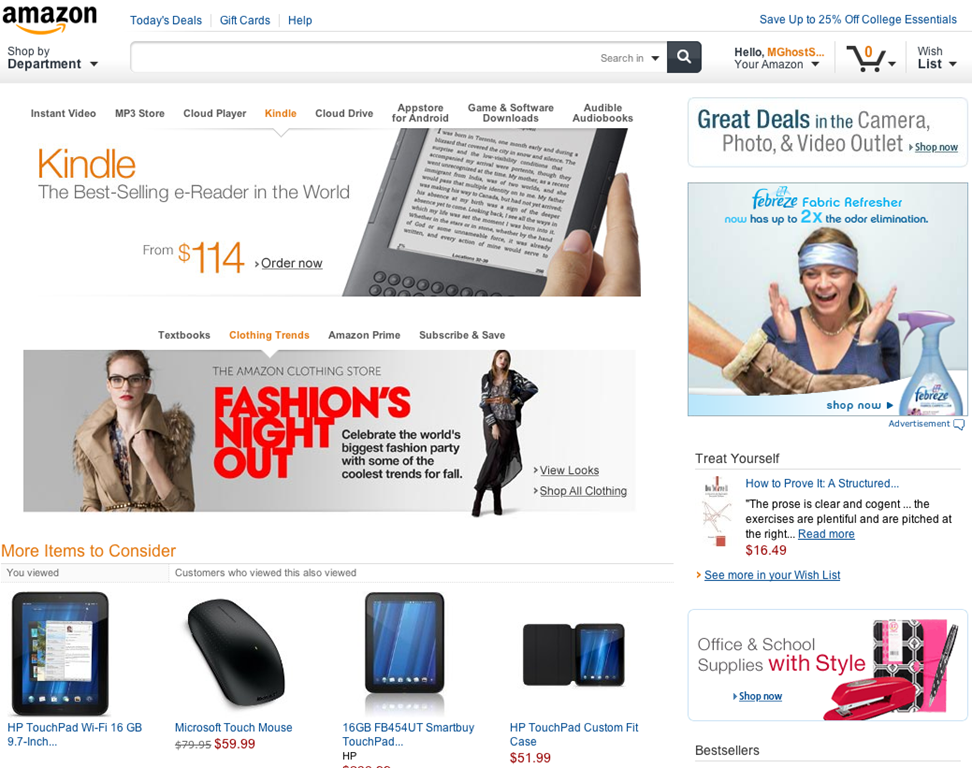Click the Treat Yourself book cover thumbnail
The image size is (972, 768).
click(715, 510)
